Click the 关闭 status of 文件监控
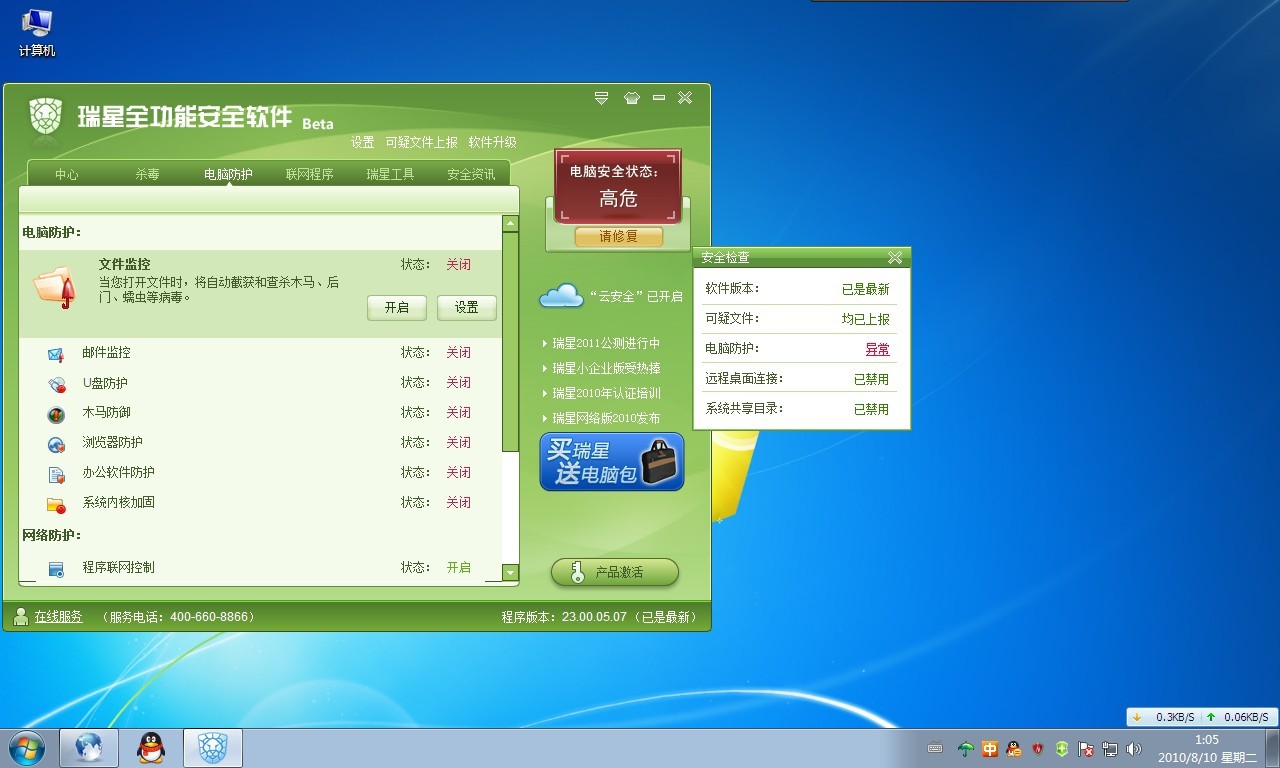Viewport: 1280px width, 768px height. [x=458, y=265]
